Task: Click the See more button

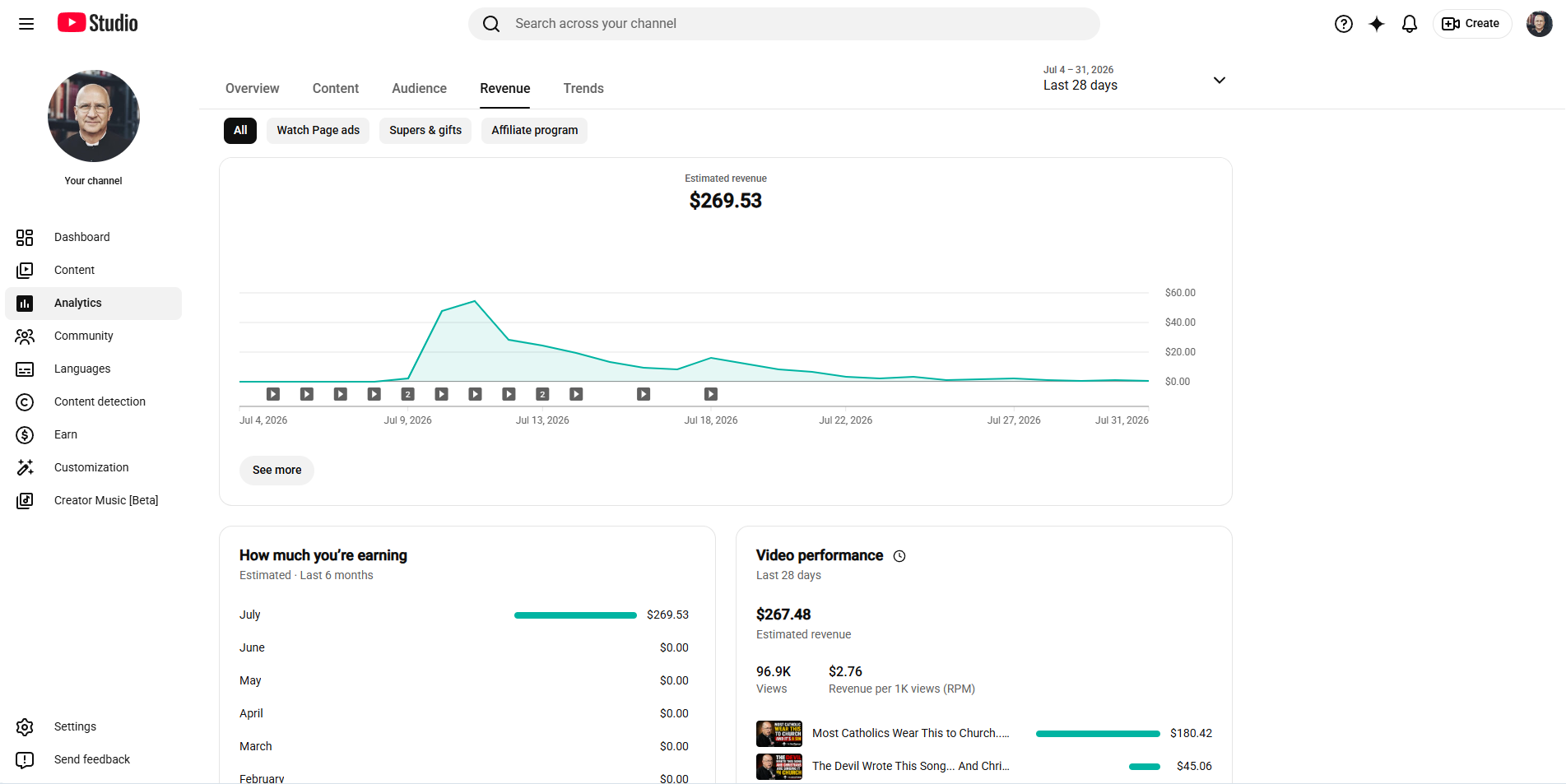Action: (x=276, y=470)
